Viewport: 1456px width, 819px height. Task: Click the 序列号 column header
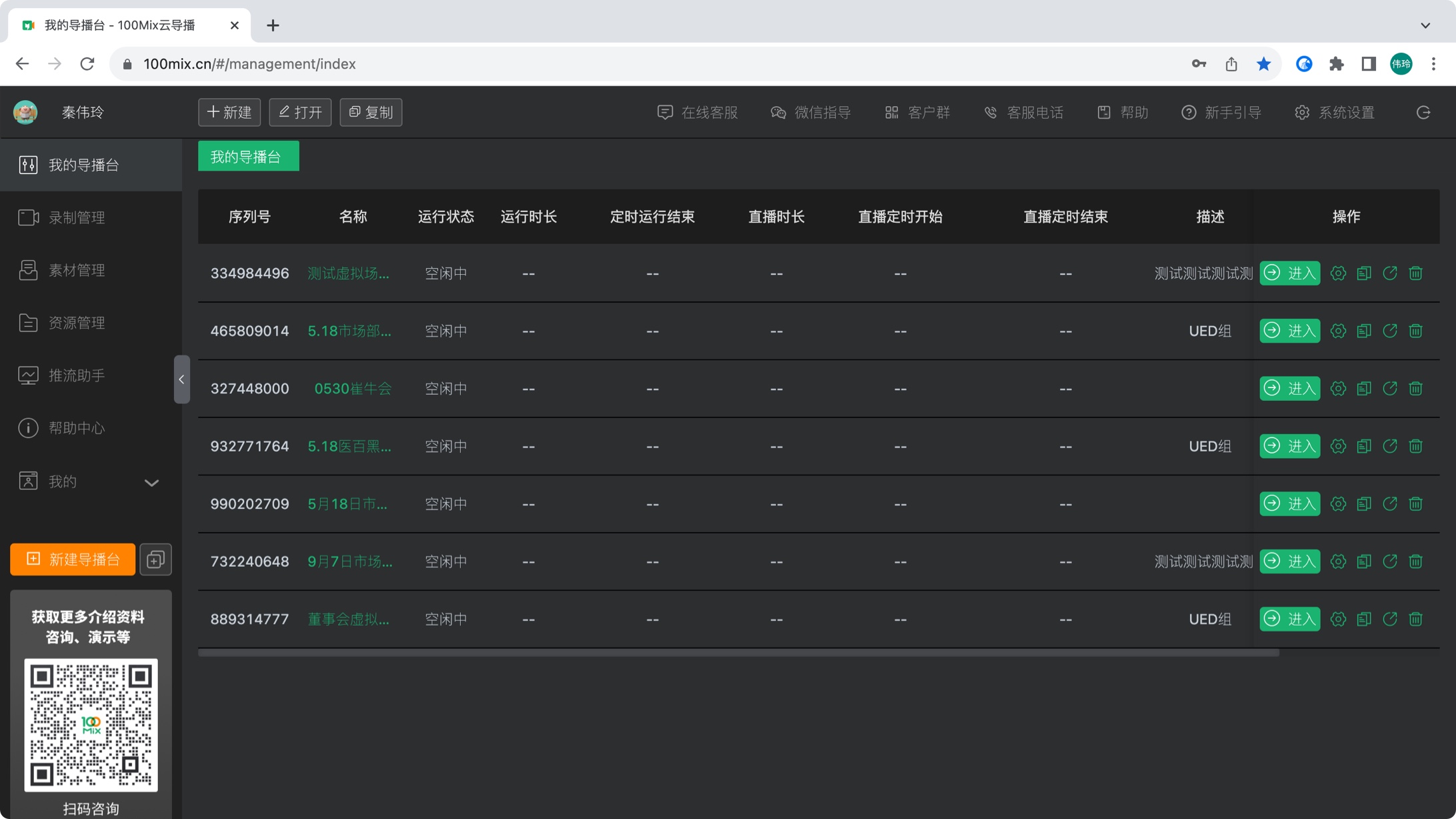coord(249,217)
